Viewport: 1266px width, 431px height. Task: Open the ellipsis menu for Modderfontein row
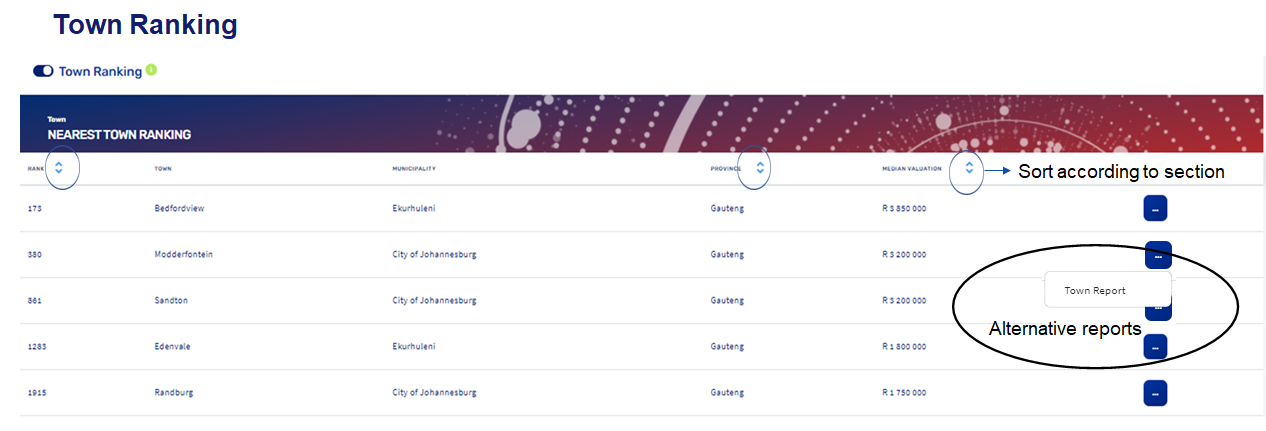[1157, 255]
